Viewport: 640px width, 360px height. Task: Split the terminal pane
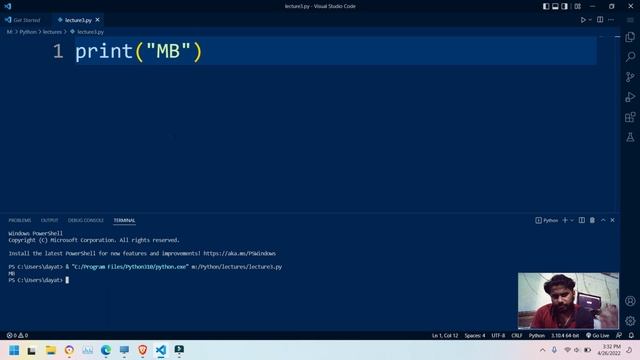point(582,220)
